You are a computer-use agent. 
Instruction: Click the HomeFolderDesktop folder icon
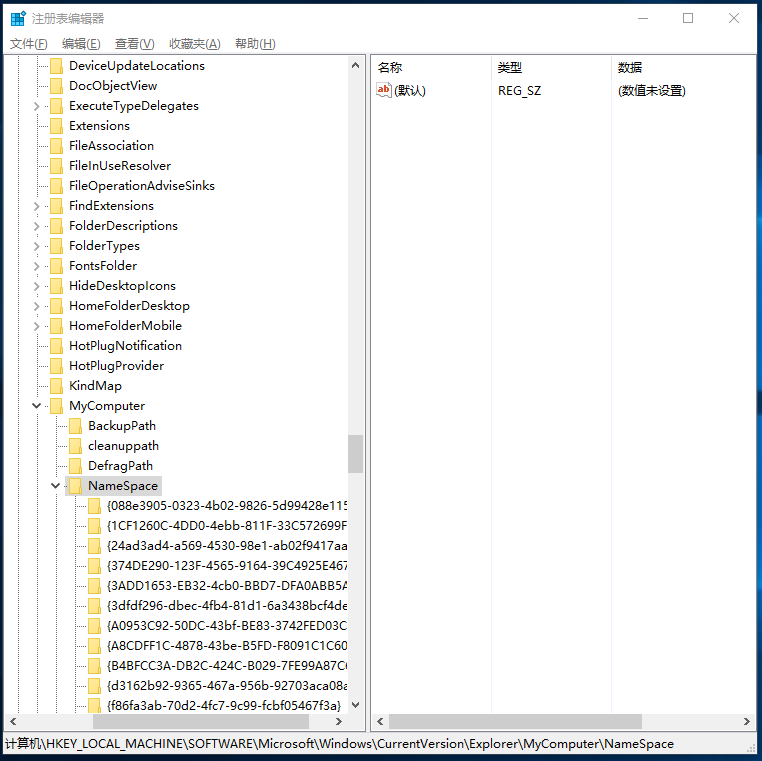56,306
